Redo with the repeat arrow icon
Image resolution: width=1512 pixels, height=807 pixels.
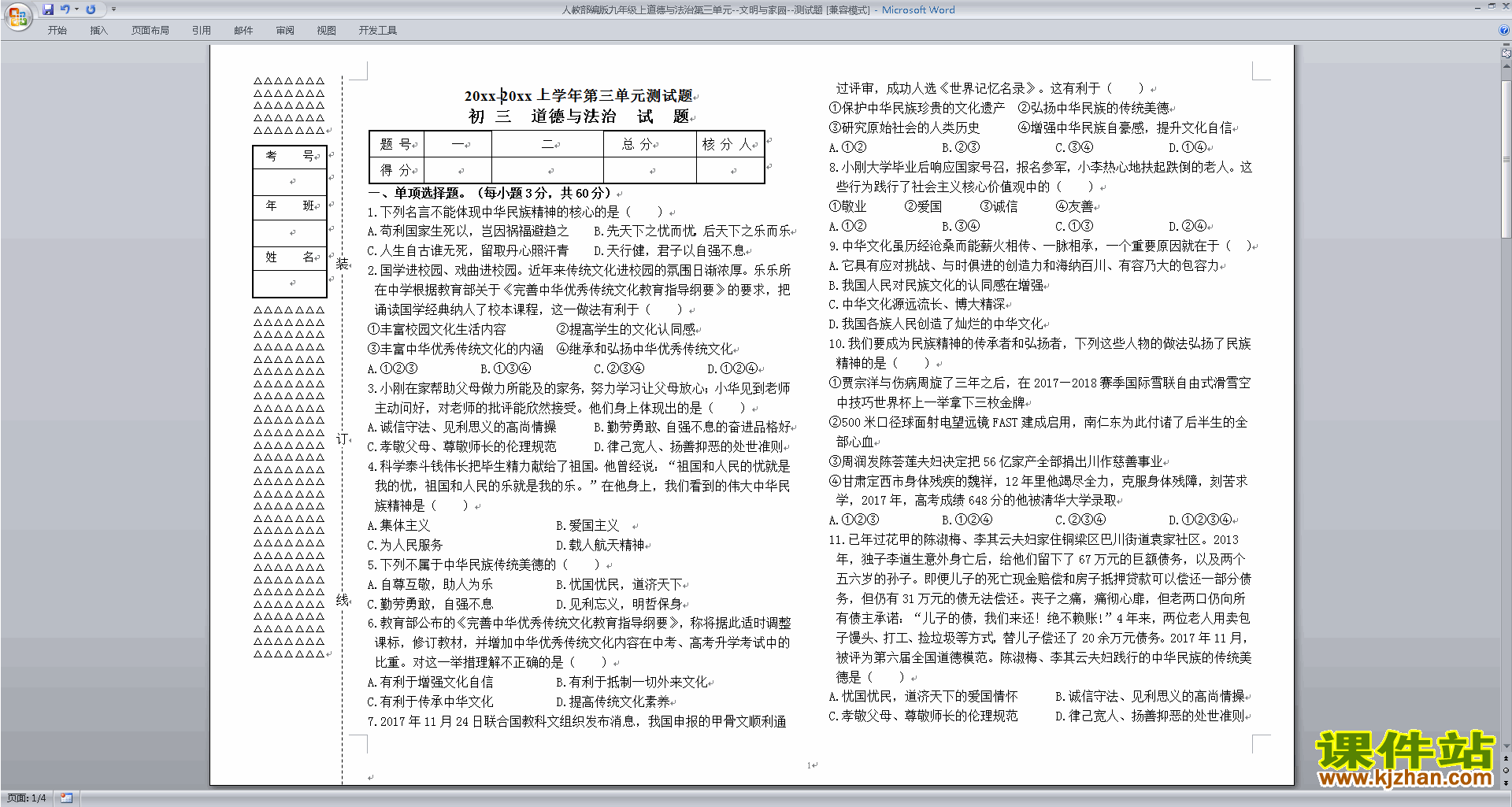pos(91,9)
